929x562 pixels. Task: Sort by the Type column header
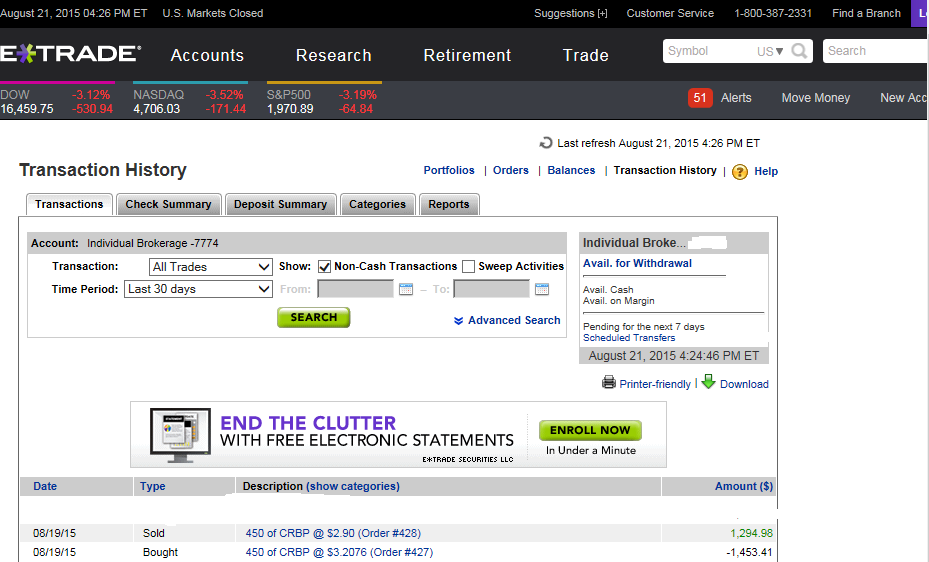(152, 486)
